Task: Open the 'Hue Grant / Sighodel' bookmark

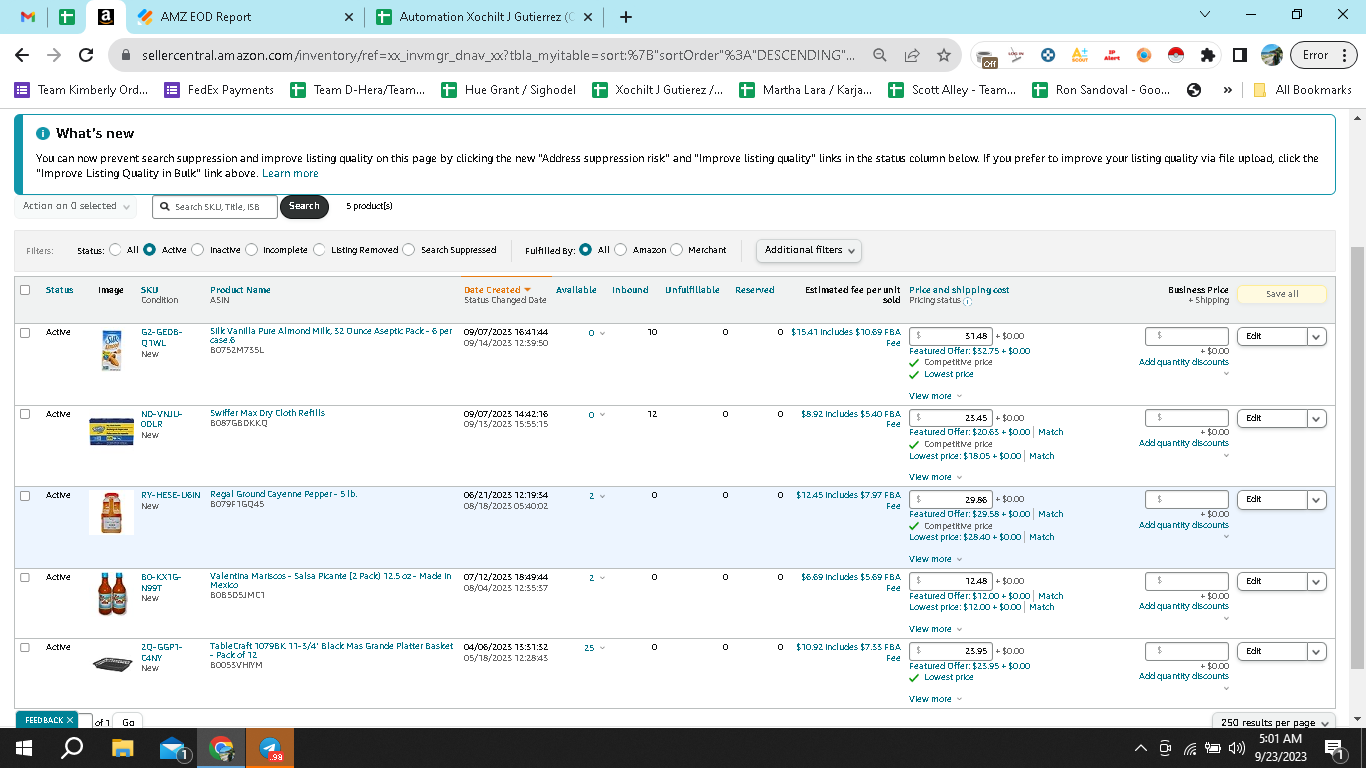Action: tap(508, 90)
